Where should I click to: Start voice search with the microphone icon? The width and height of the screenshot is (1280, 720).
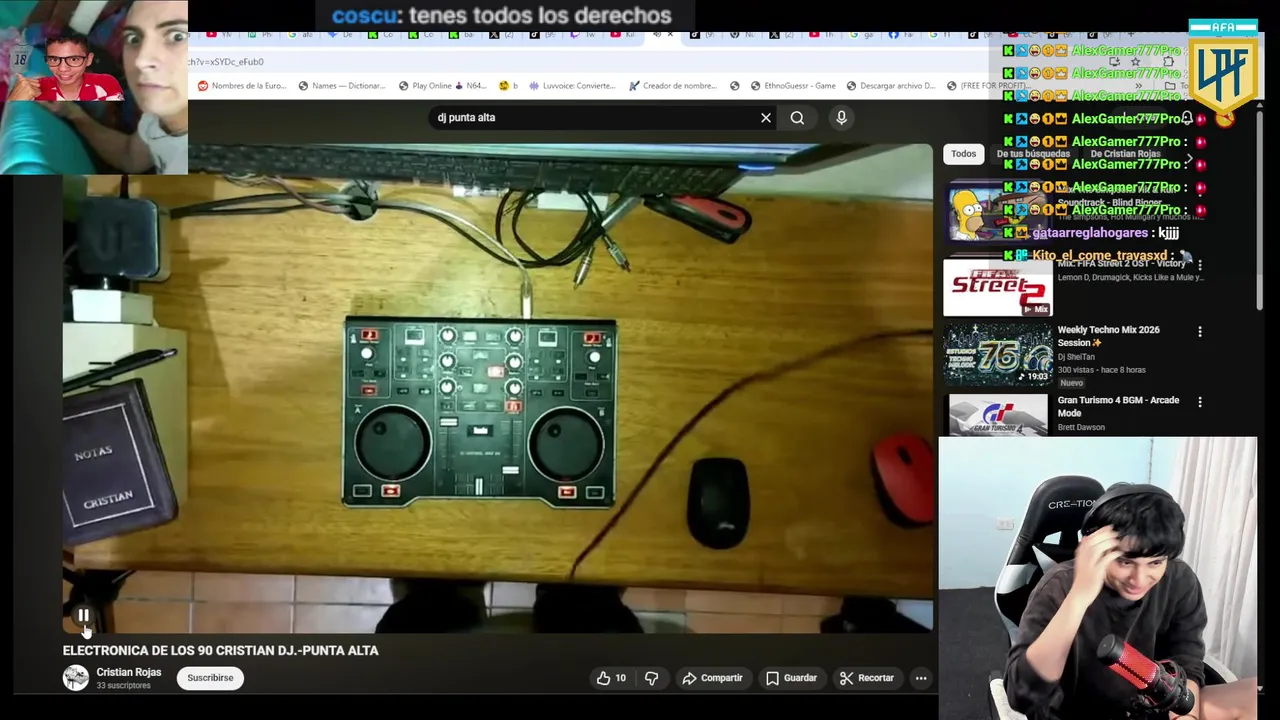pos(841,118)
